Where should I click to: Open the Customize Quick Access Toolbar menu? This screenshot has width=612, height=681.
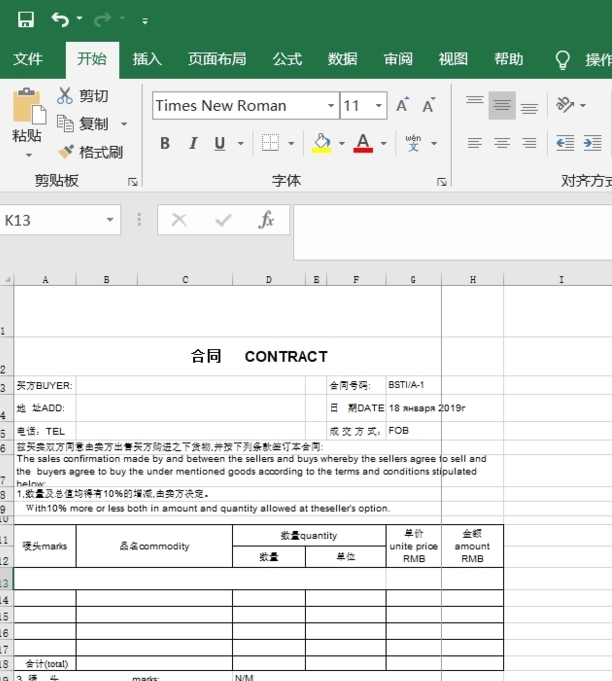coord(145,20)
